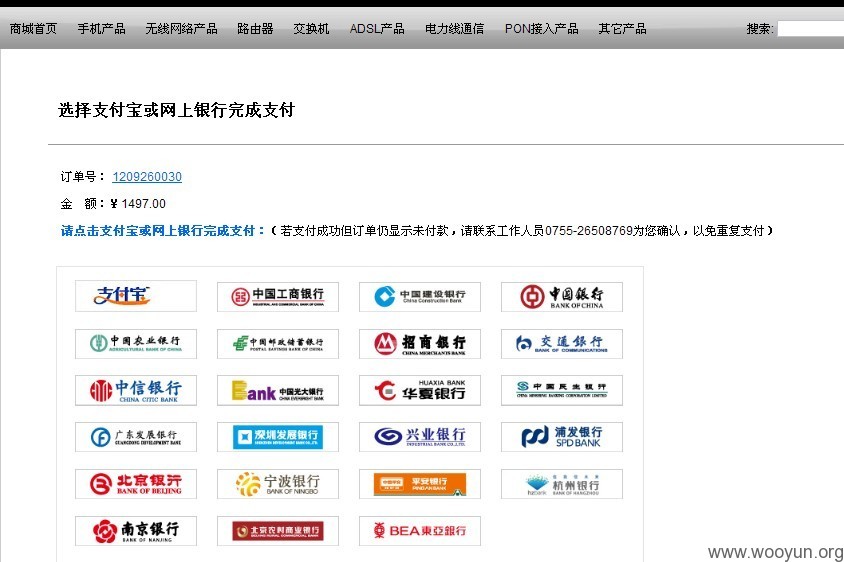844x562 pixels.
Task: Click the amount text ¥1497.00
Action: click(138, 203)
